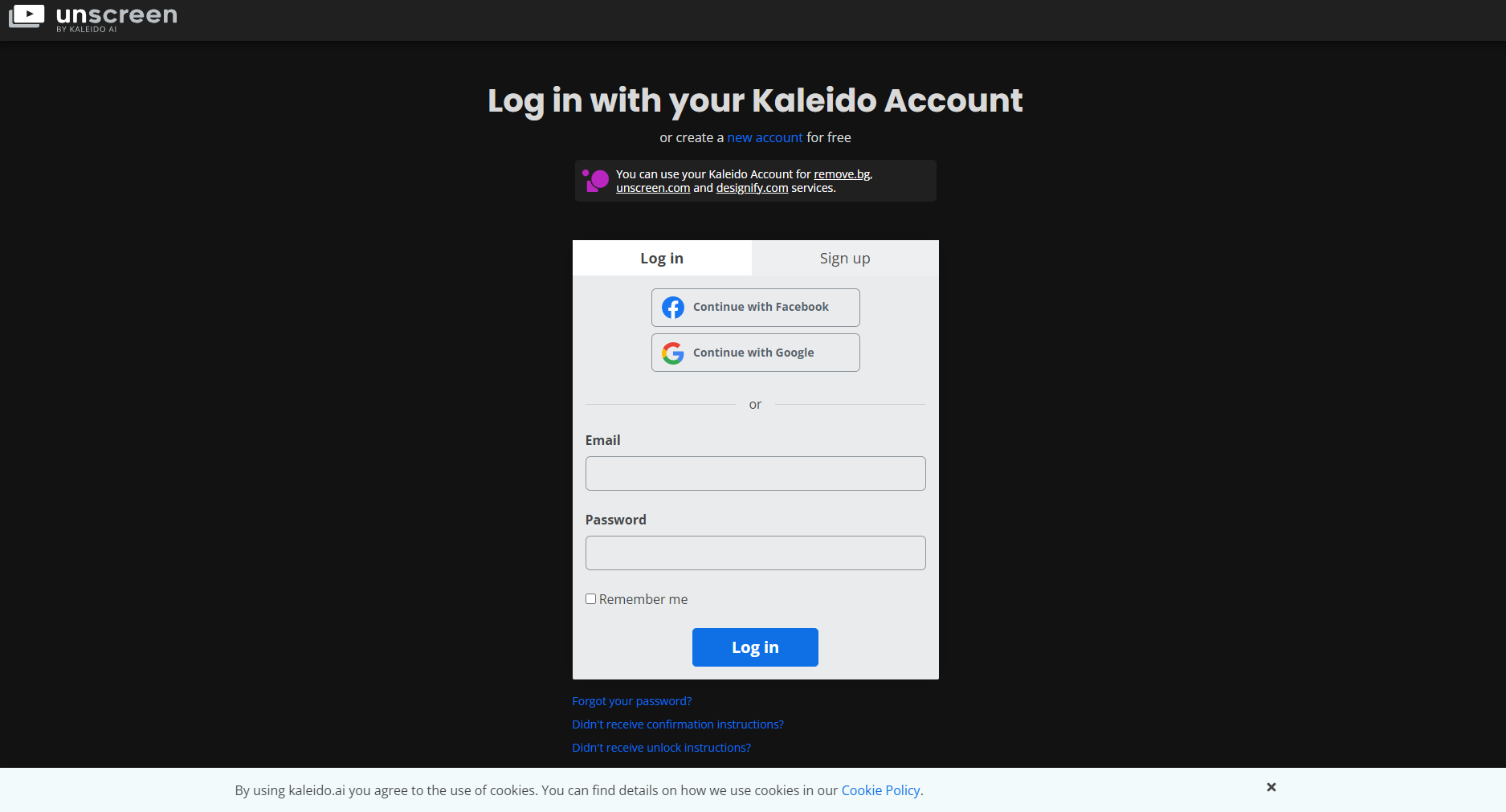Click the Google G logo icon
This screenshot has height=812, width=1506.
[x=673, y=353]
